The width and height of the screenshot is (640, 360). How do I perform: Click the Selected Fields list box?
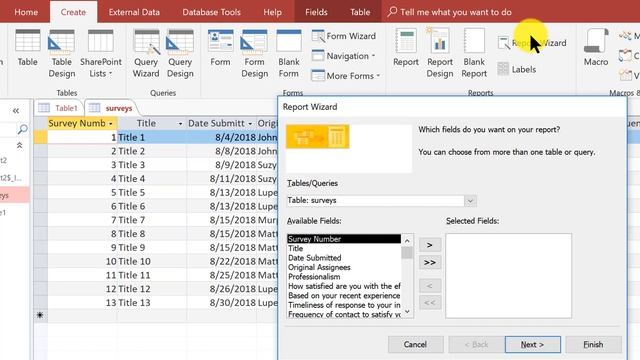point(509,276)
